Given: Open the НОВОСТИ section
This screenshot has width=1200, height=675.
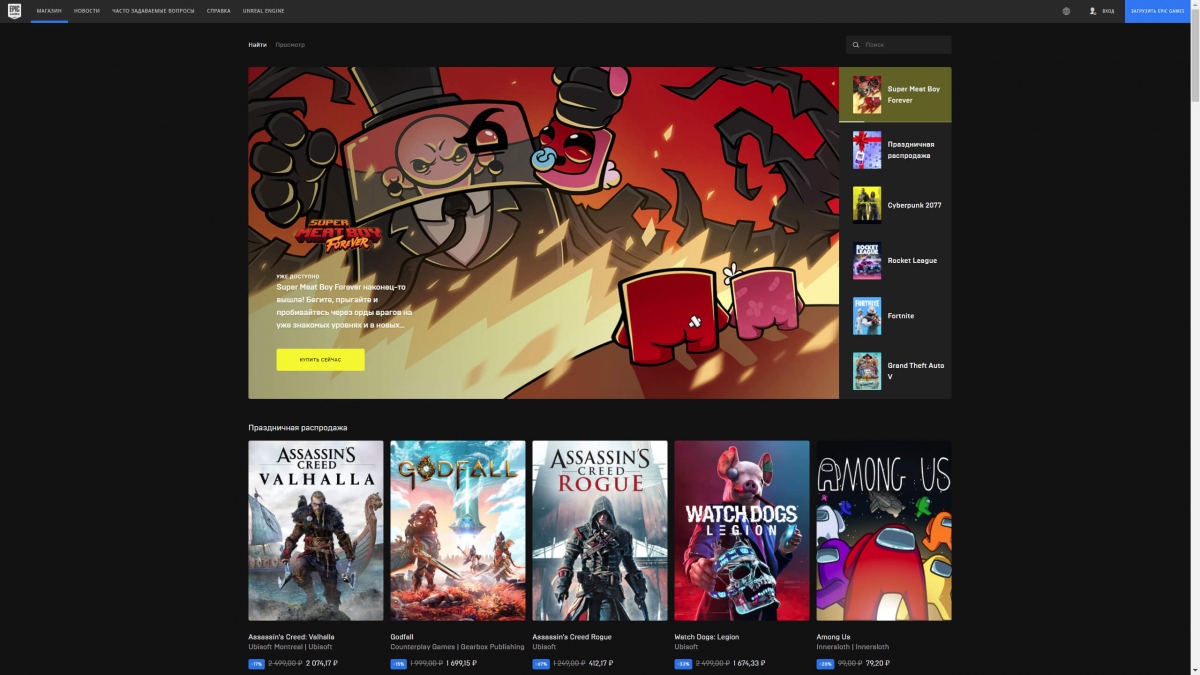Looking at the screenshot, I should click(x=87, y=11).
